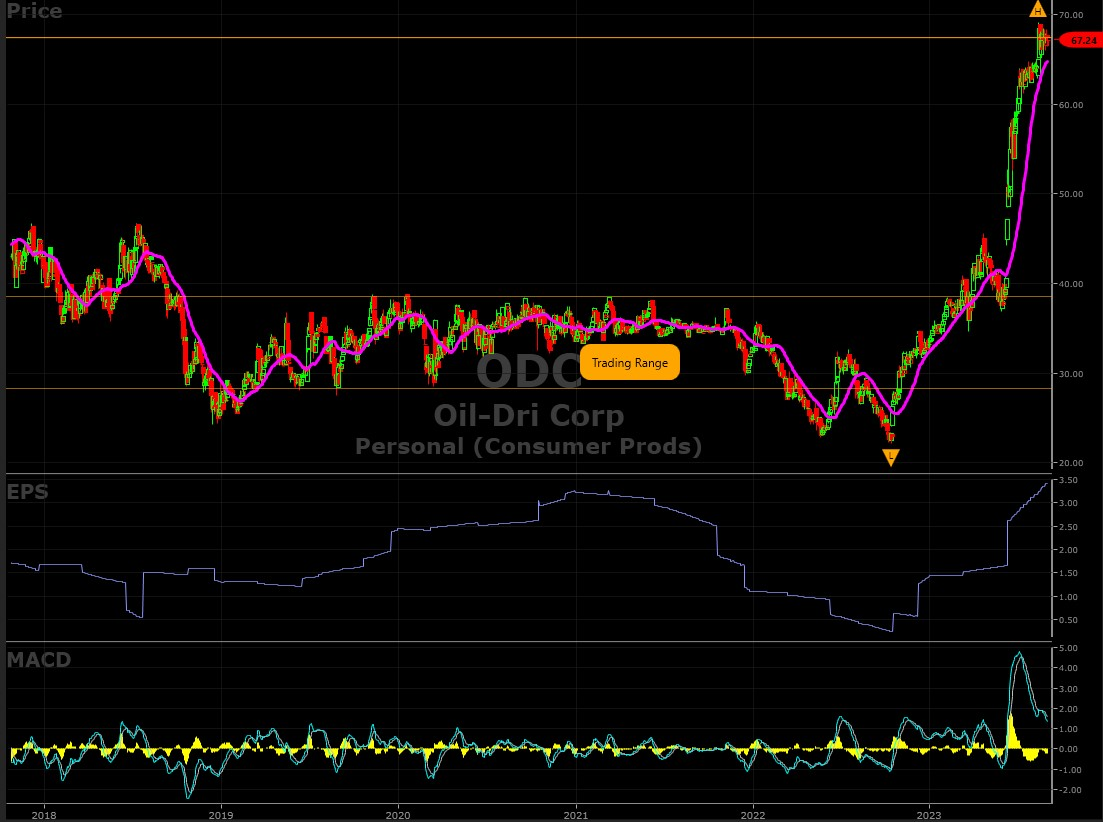
Task: Click the orange H high marker triangle
Action: 1038,10
